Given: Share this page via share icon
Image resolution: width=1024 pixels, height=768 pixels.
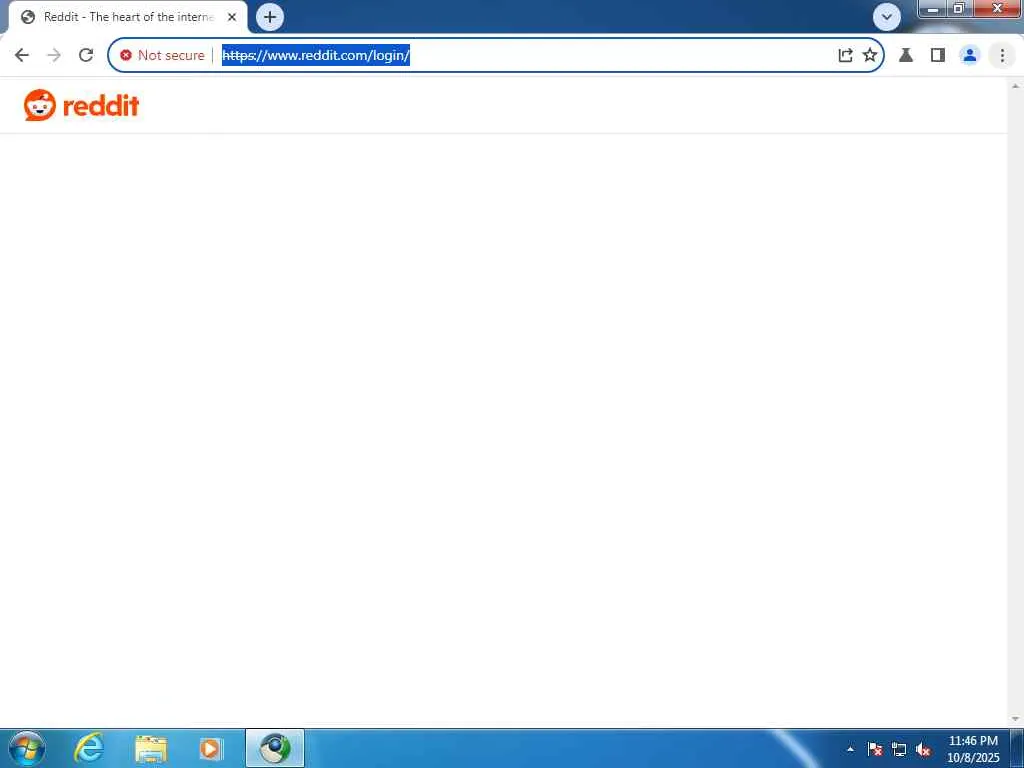Looking at the screenshot, I should pyautogui.click(x=845, y=56).
